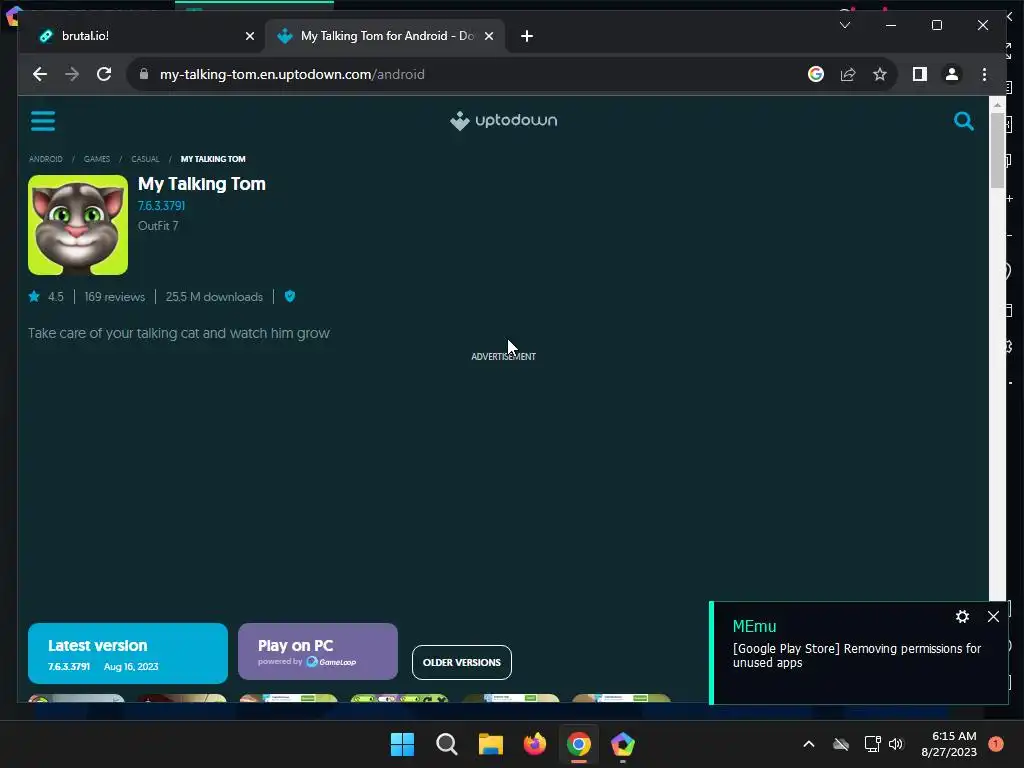The image size is (1024, 768).
Task: Open File Explorer from taskbar
Action: pos(490,744)
